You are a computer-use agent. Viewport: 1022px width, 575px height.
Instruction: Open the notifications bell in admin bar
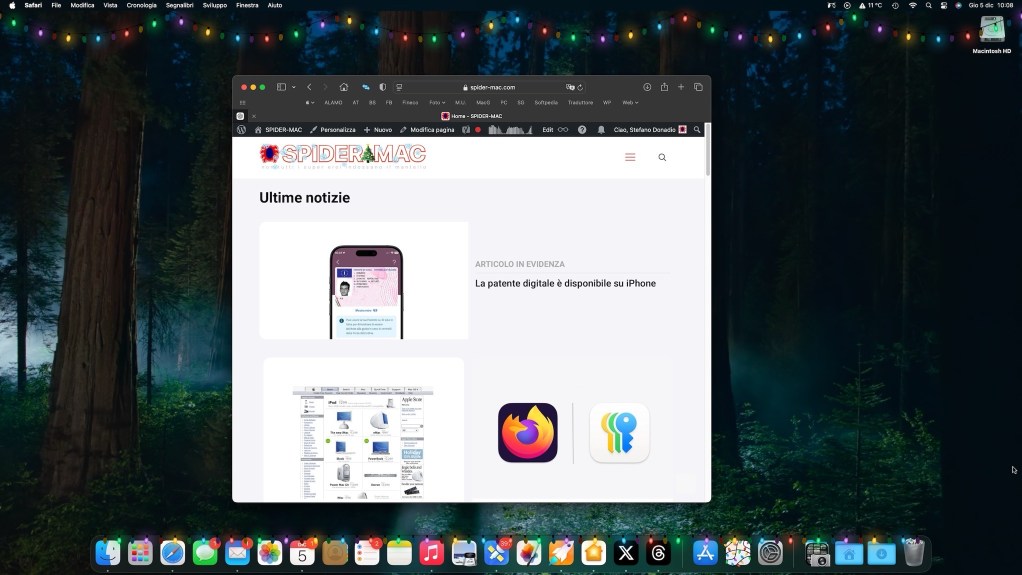(x=601, y=130)
